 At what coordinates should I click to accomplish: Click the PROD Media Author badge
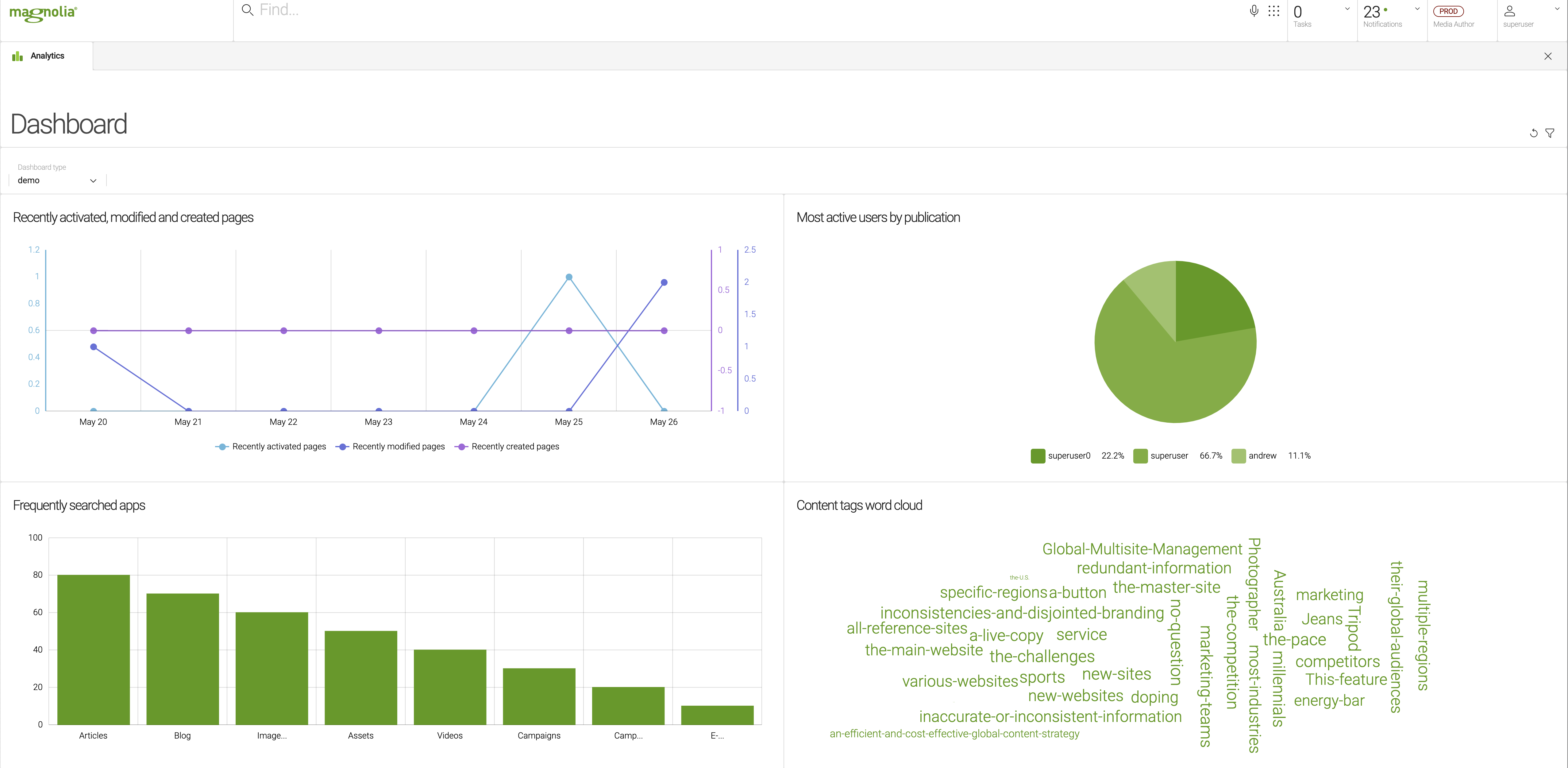(x=1449, y=11)
